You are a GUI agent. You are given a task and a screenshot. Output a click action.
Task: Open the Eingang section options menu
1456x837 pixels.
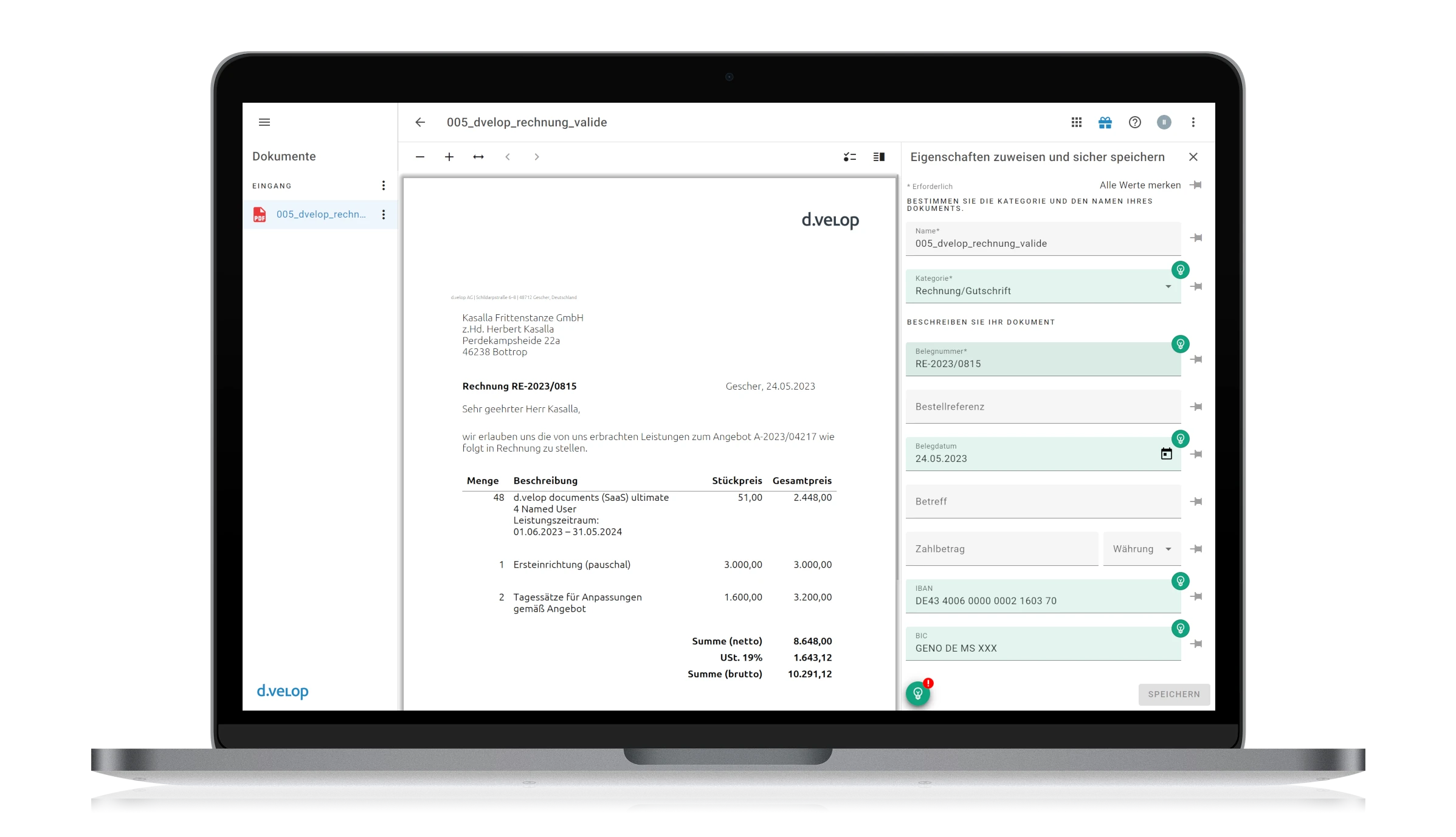383,185
